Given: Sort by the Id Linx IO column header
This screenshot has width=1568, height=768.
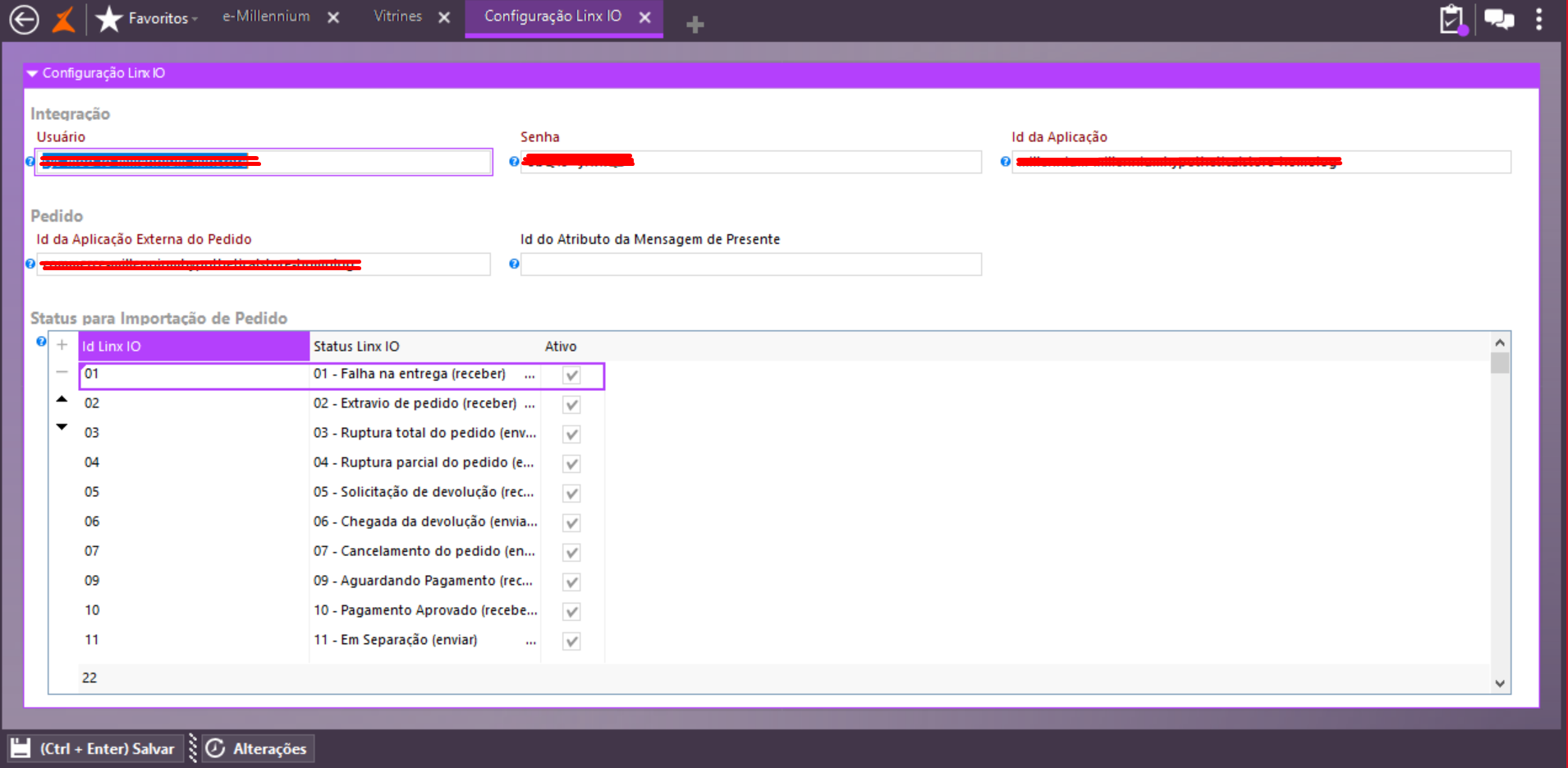Looking at the screenshot, I should pyautogui.click(x=194, y=347).
